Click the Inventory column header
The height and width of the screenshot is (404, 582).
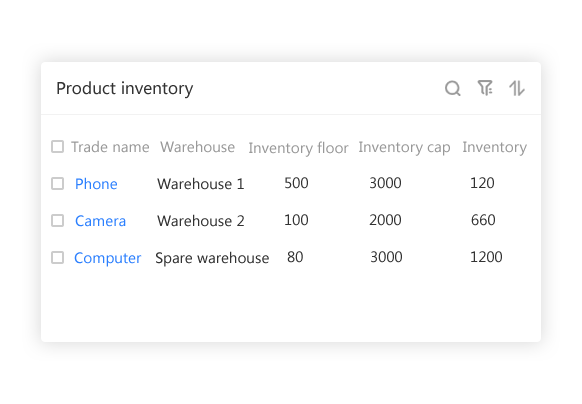pyautogui.click(x=494, y=147)
